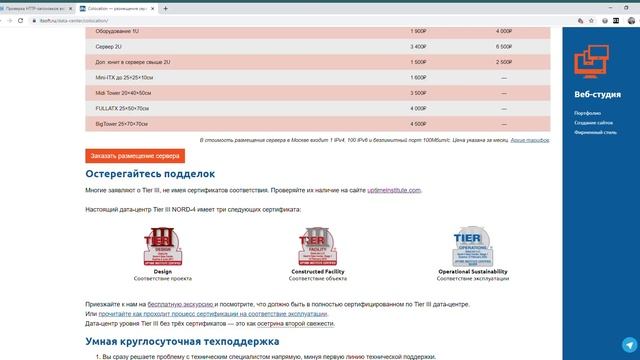
Task: Open the Telegram chat bubble
Action: click(629, 345)
